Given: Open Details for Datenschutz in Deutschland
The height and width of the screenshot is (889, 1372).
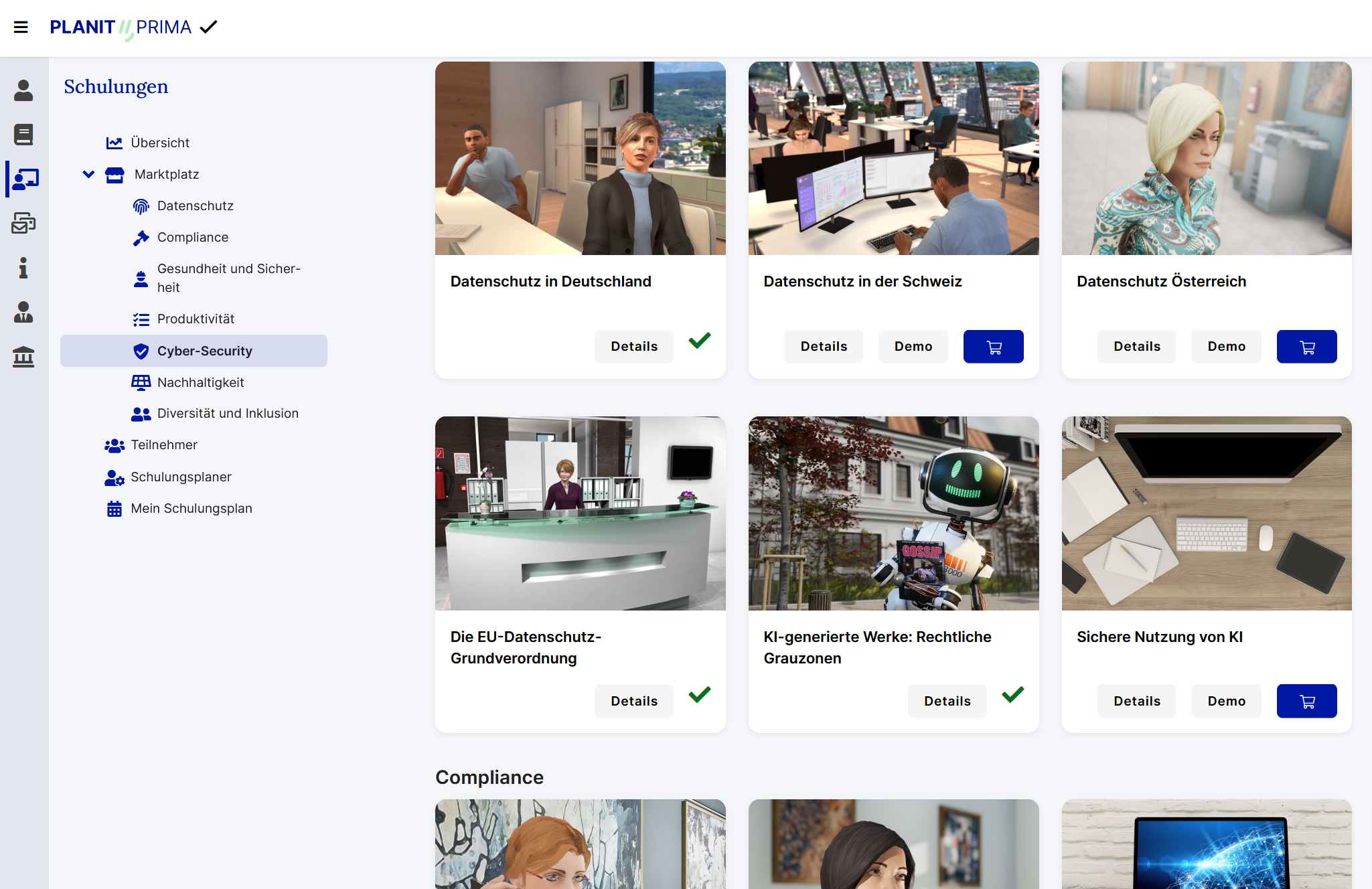Looking at the screenshot, I should (x=634, y=347).
